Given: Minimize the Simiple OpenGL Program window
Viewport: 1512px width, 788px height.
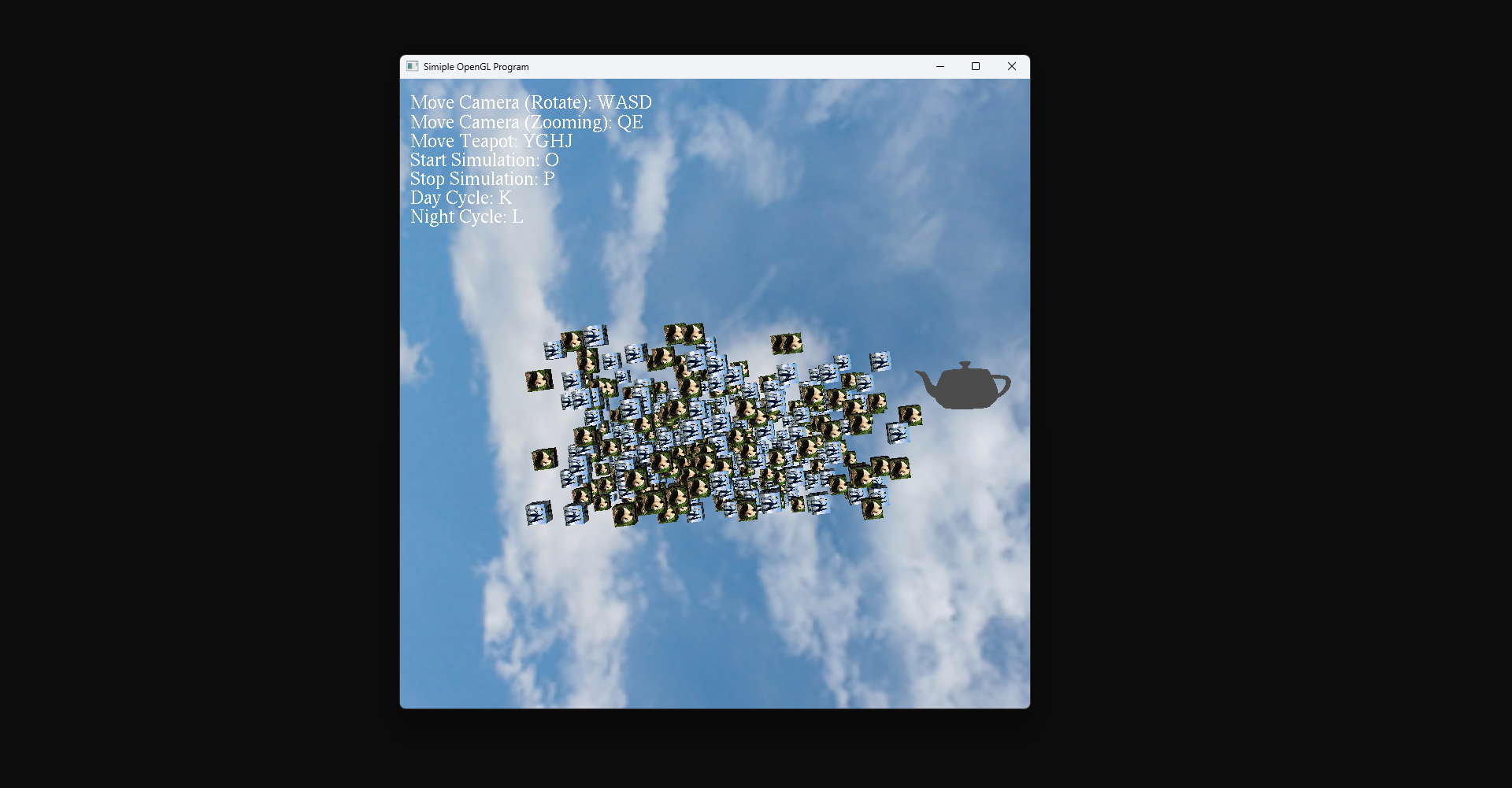Looking at the screenshot, I should [939, 67].
